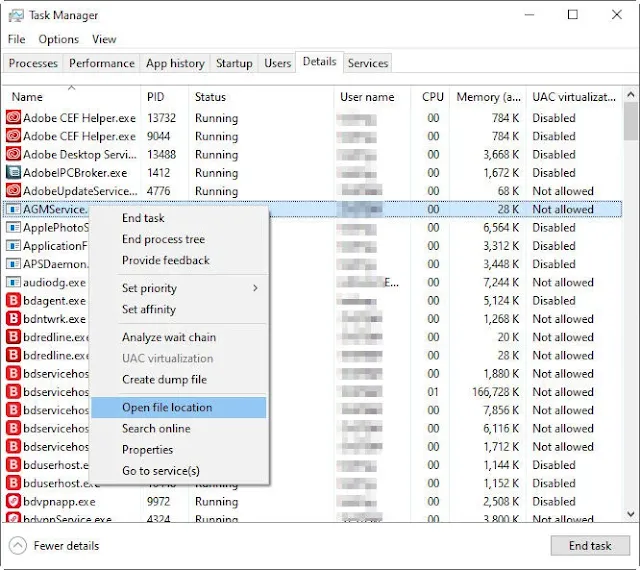This screenshot has height=570, width=640.
Task: Click the Adobe Desktop Service icon
Action: [x=13, y=154]
